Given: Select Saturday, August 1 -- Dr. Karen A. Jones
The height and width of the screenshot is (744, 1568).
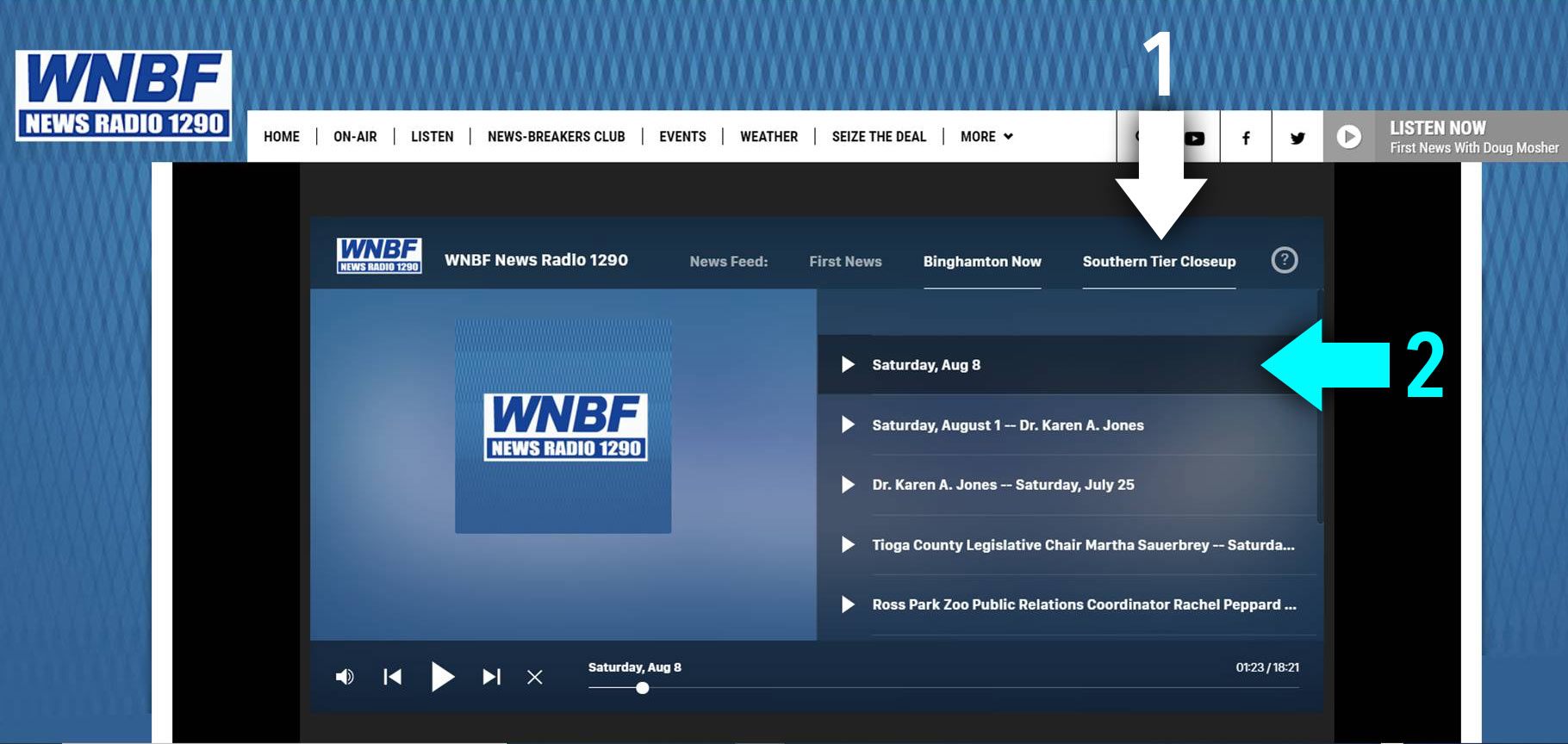Looking at the screenshot, I should [x=1008, y=425].
